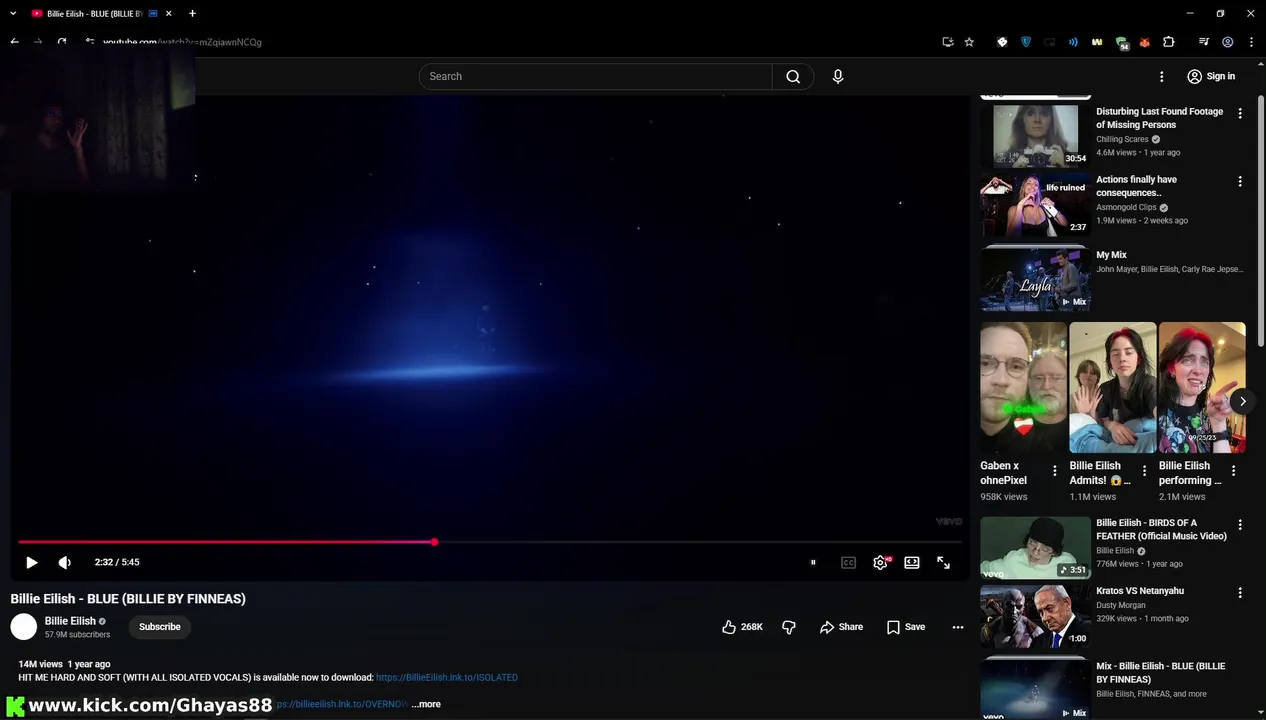The height and width of the screenshot is (720, 1266).
Task: Open Billie Eilish channel name
Action: [70, 621]
